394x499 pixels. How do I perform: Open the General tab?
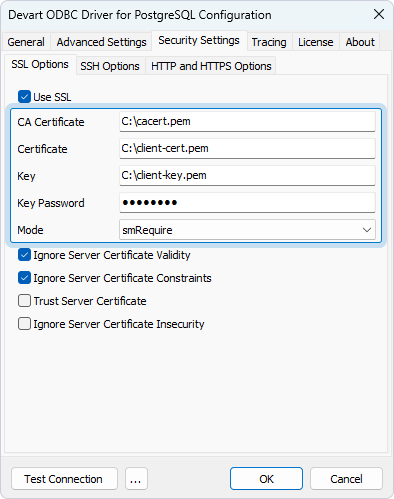coord(26,42)
